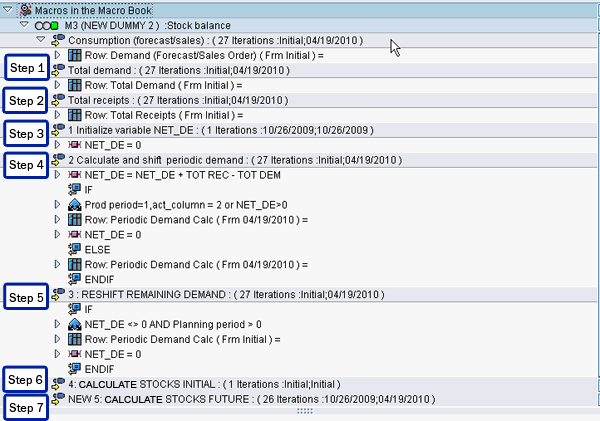Expand the Prod period=1,act_column condition
The image size is (600, 421).
[57, 204]
